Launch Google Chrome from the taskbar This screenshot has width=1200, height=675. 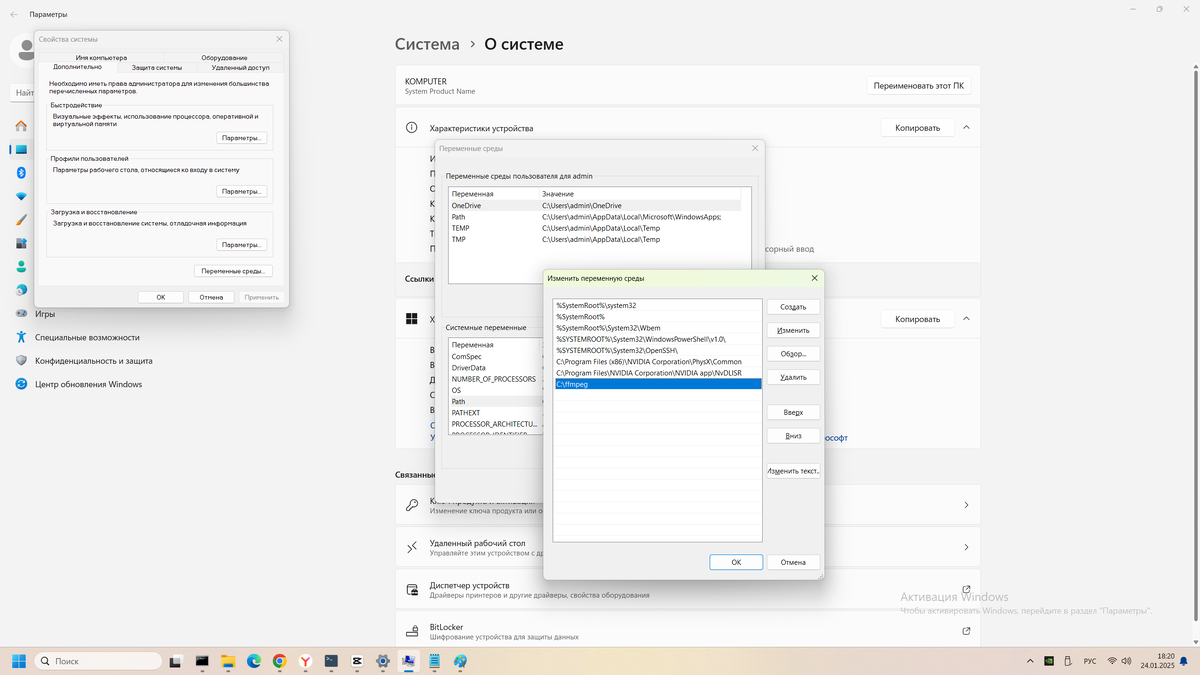click(280, 661)
